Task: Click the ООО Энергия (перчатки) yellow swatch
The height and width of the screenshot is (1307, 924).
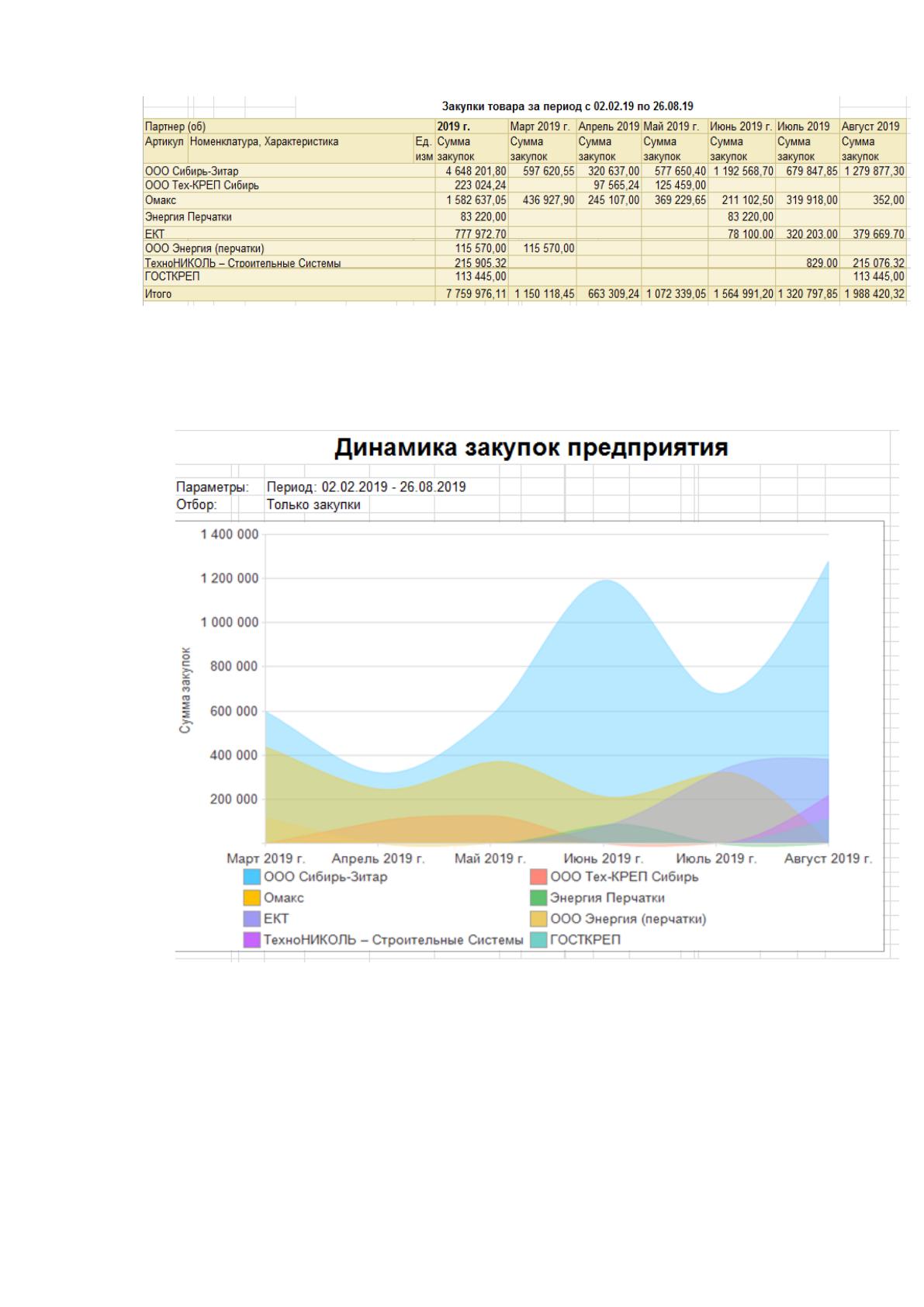Action: (x=538, y=919)
